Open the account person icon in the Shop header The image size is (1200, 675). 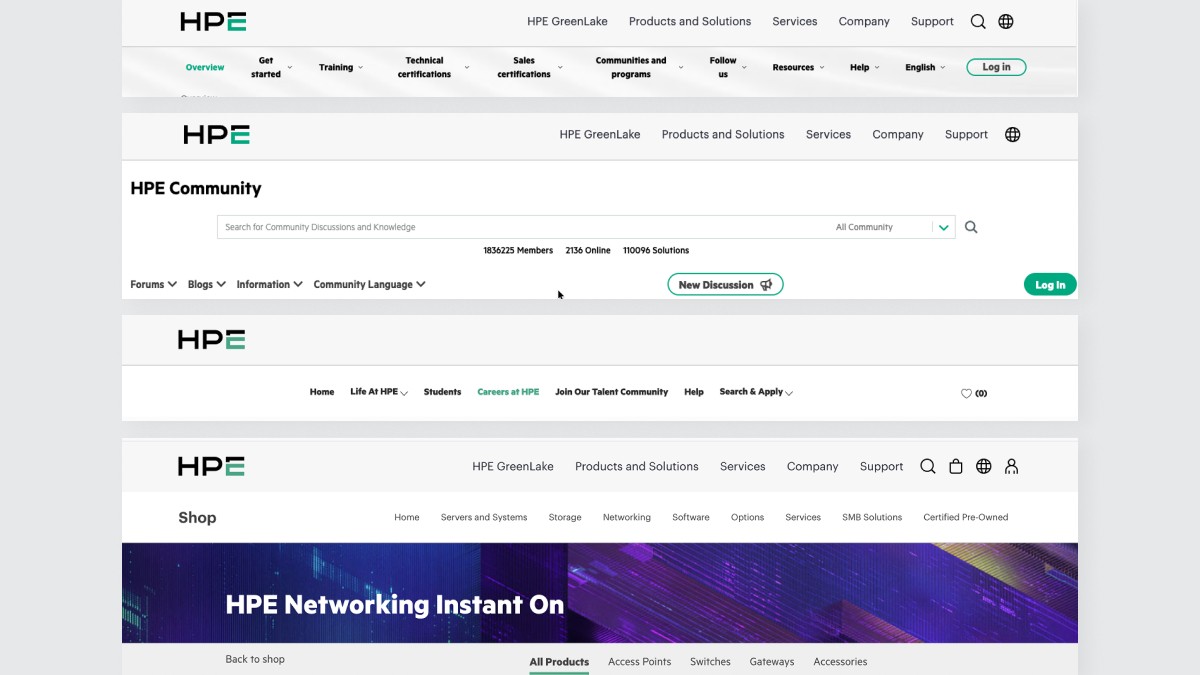[x=1011, y=466]
